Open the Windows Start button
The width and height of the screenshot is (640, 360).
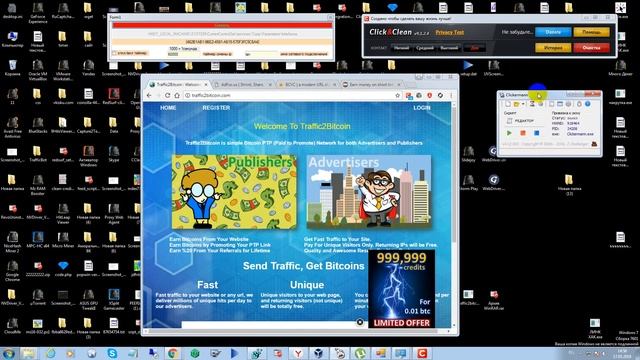point(8,353)
